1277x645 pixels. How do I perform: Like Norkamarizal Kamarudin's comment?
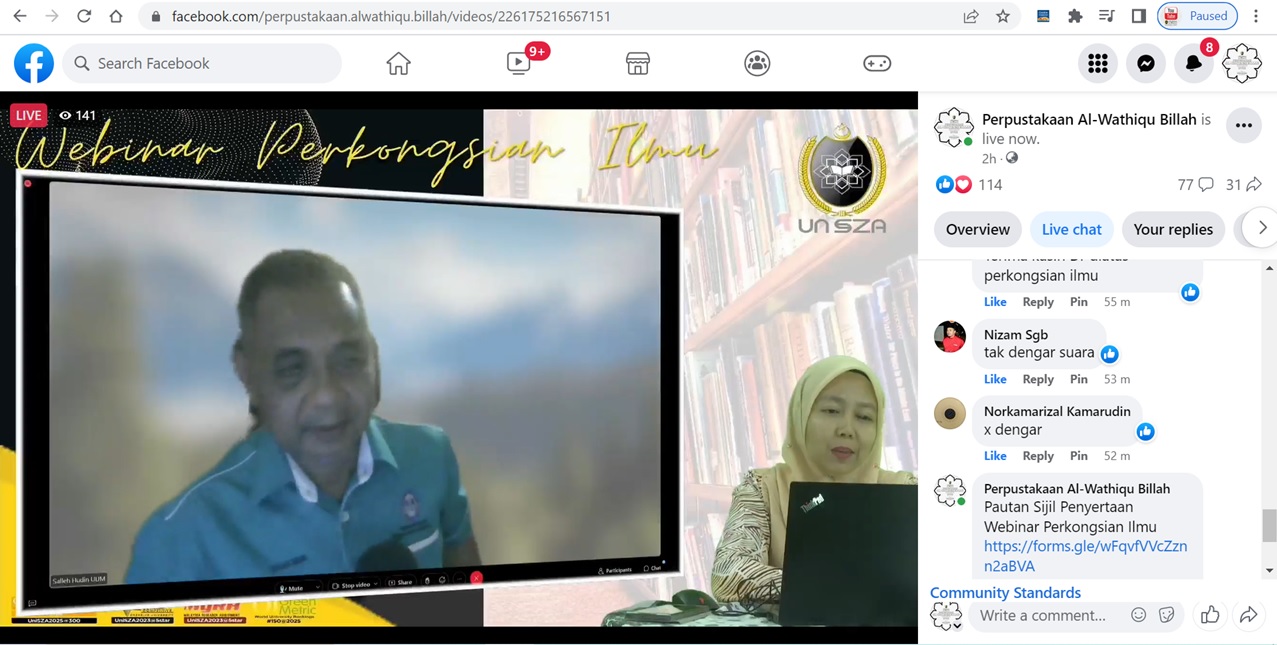click(995, 456)
